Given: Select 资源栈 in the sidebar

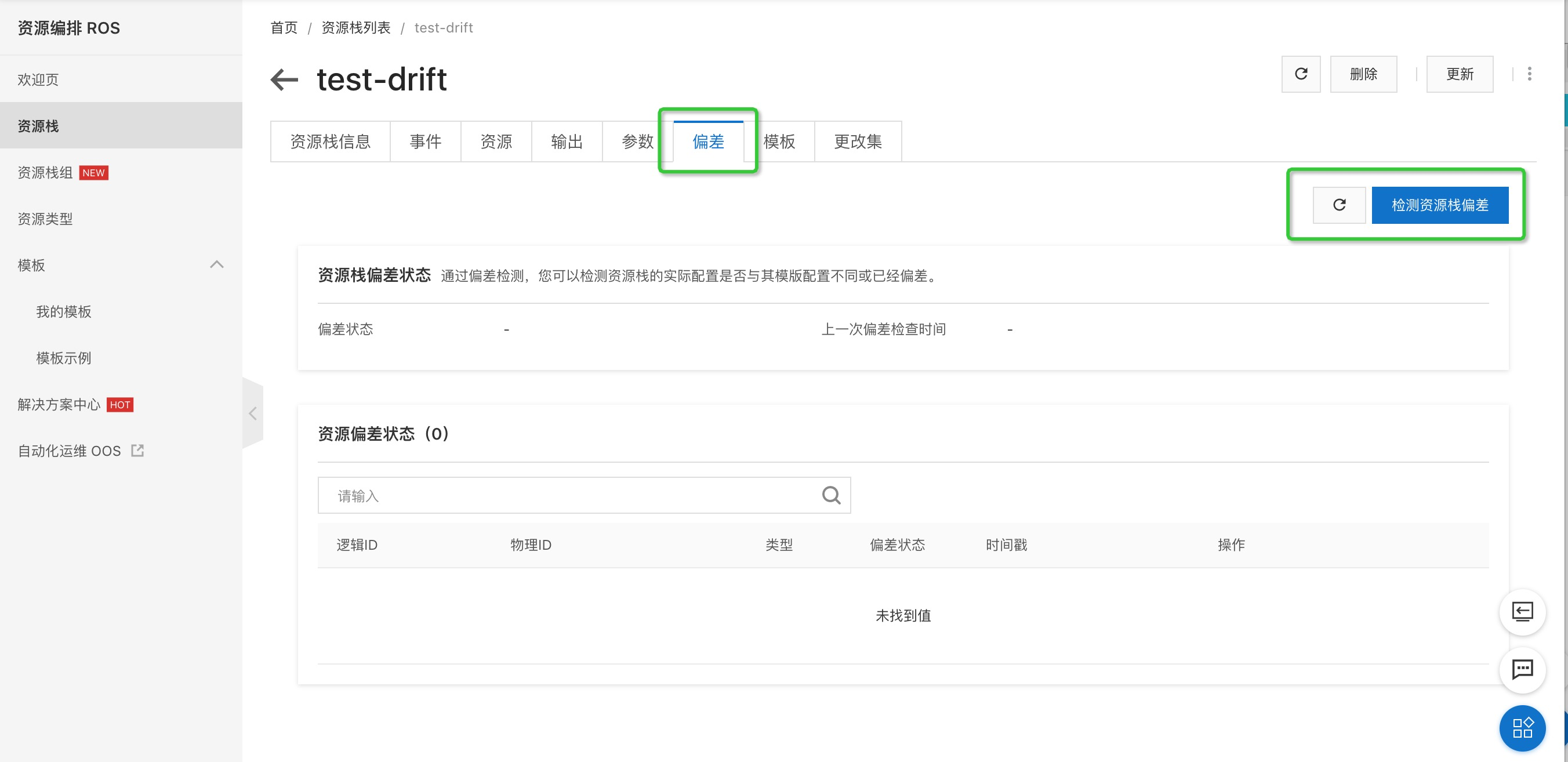Looking at the screenshot, I should tap(121, 126).
